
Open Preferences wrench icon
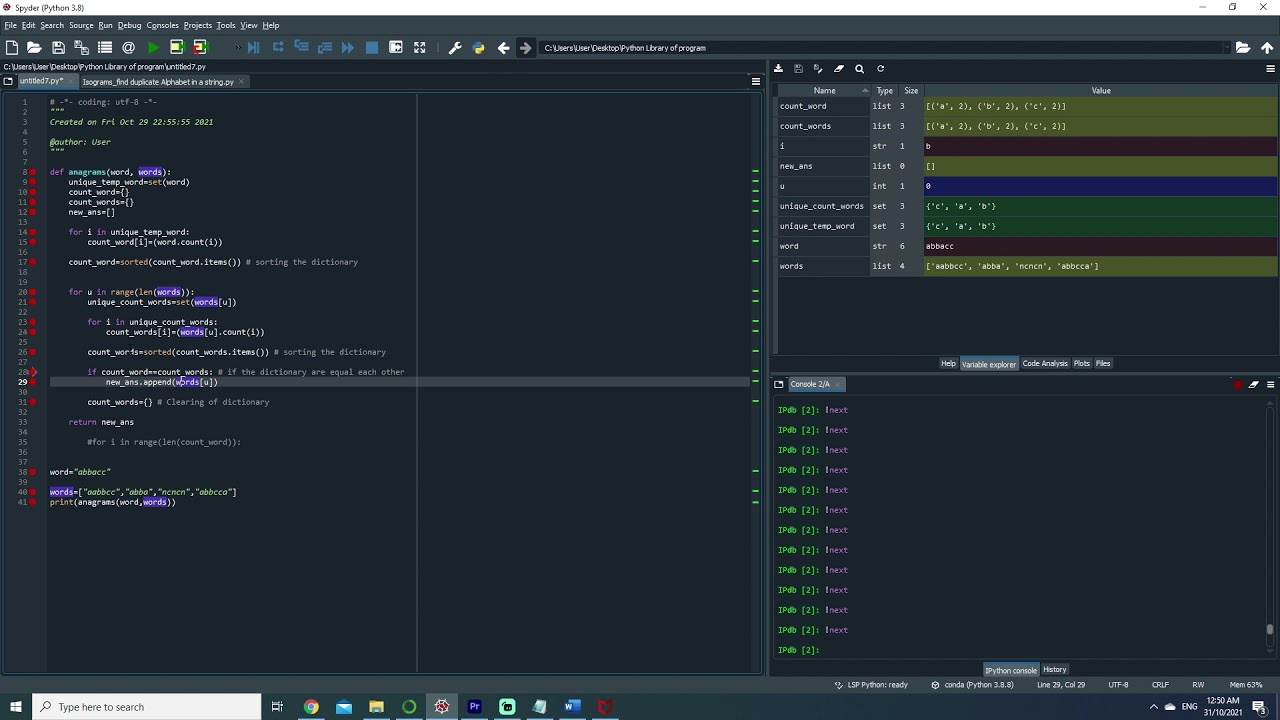click(455, 47)
